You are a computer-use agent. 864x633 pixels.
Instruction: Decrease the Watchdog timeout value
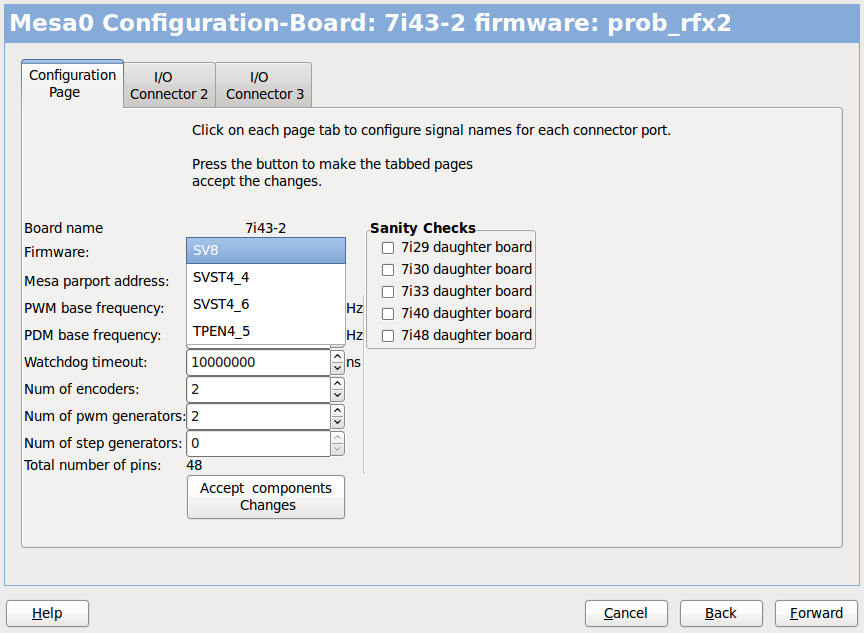tap(337, 368)
